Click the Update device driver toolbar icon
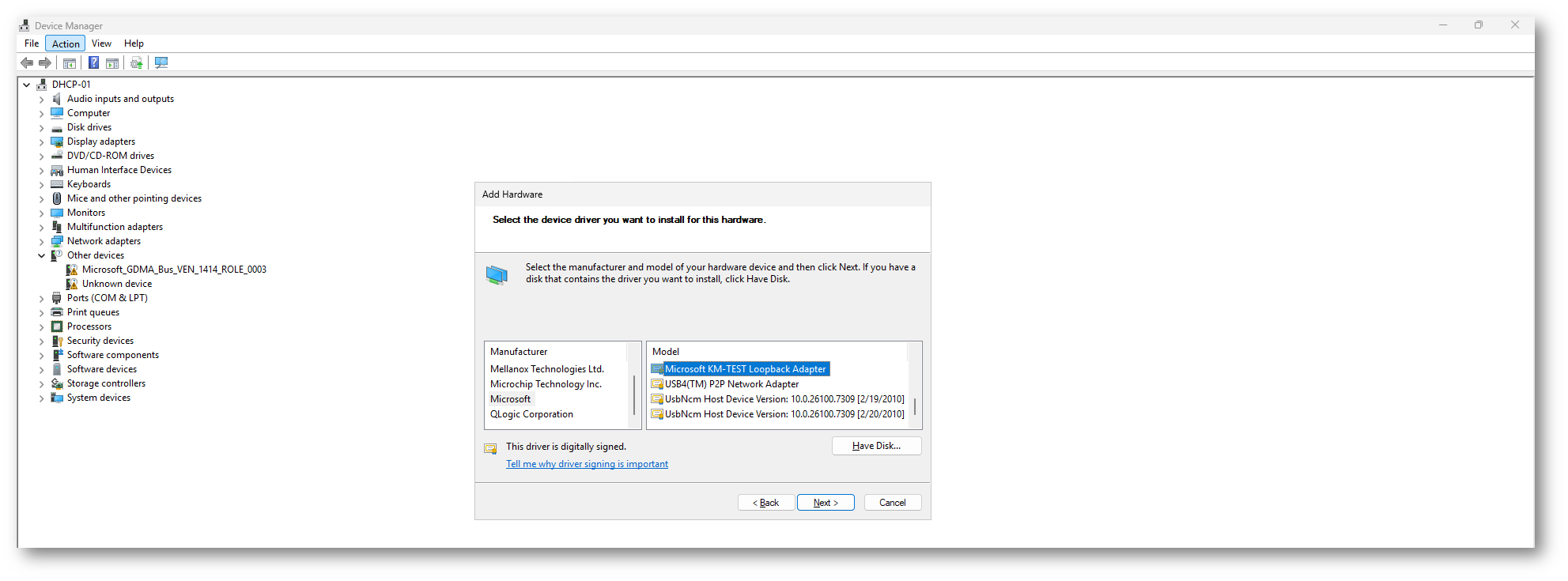This screenshot has height=581, width=1568. pyautogui.click(x=136, y=63)
